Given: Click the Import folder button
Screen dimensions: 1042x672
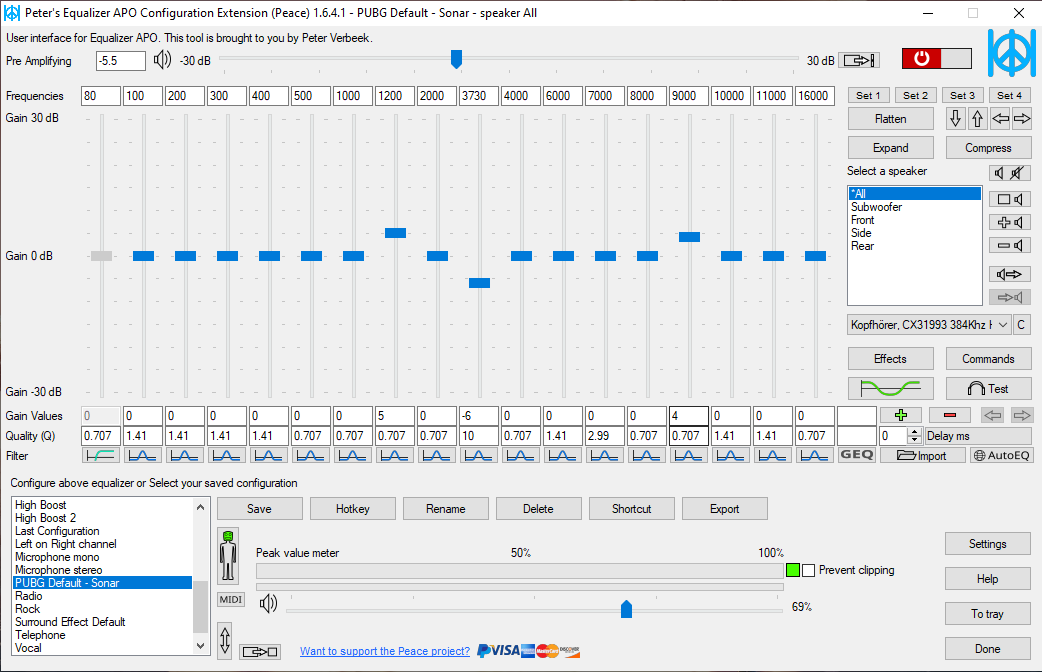Looking at the screenshot, I should (922, 455).
